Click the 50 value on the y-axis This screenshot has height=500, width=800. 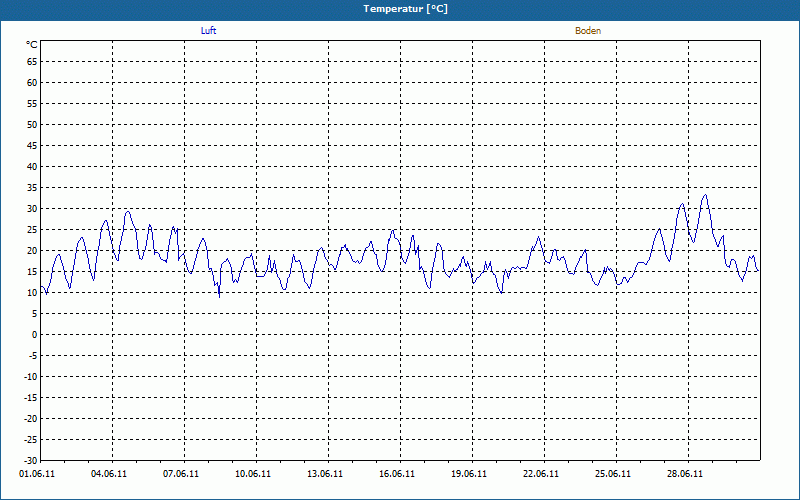[32, 124]
